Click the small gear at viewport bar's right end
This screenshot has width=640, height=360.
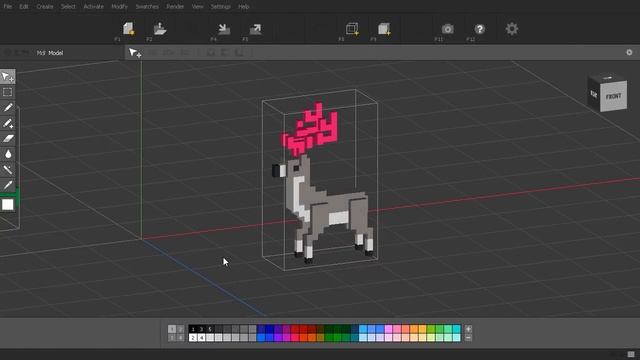[x=629, y=52]
